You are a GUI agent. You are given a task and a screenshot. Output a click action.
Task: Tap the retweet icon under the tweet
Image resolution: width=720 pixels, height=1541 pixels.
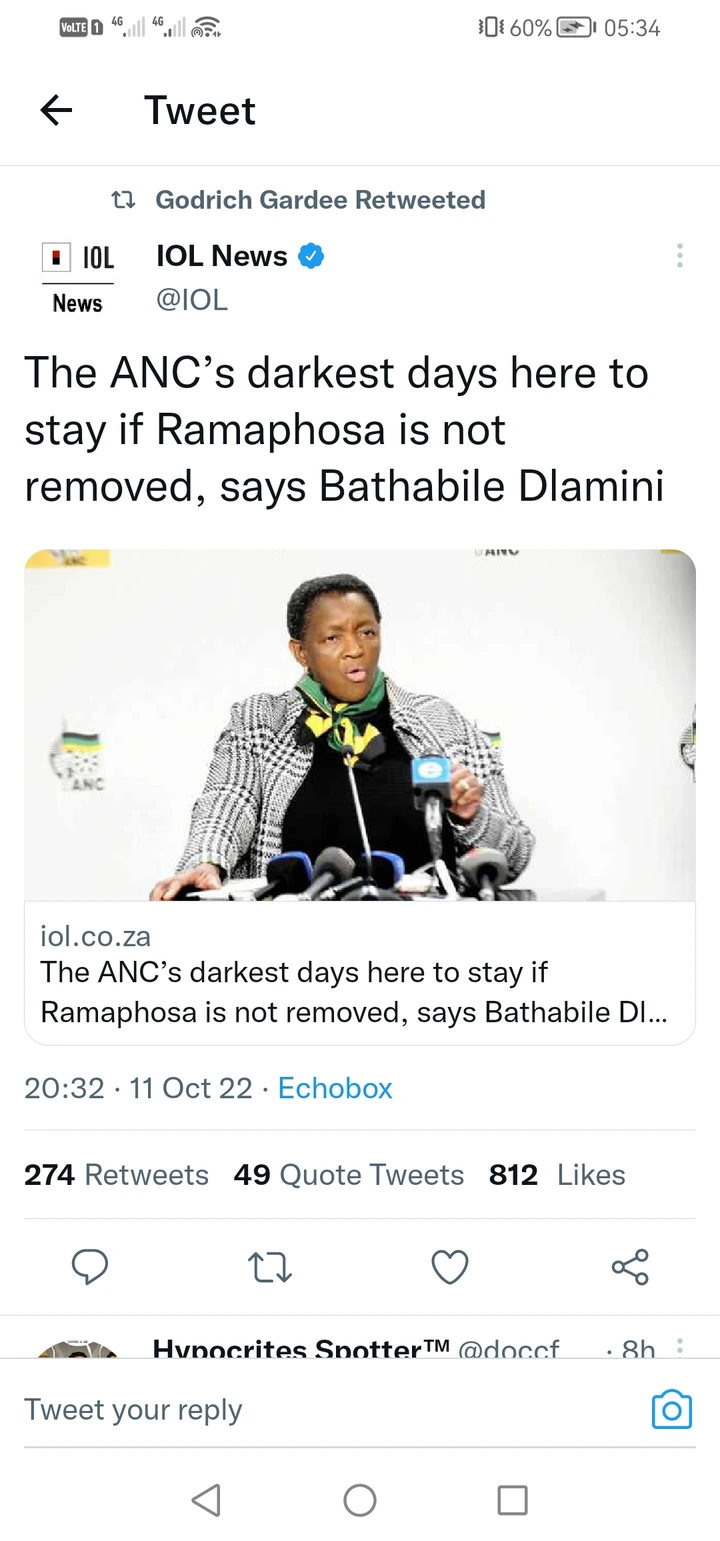[269, 1267]
